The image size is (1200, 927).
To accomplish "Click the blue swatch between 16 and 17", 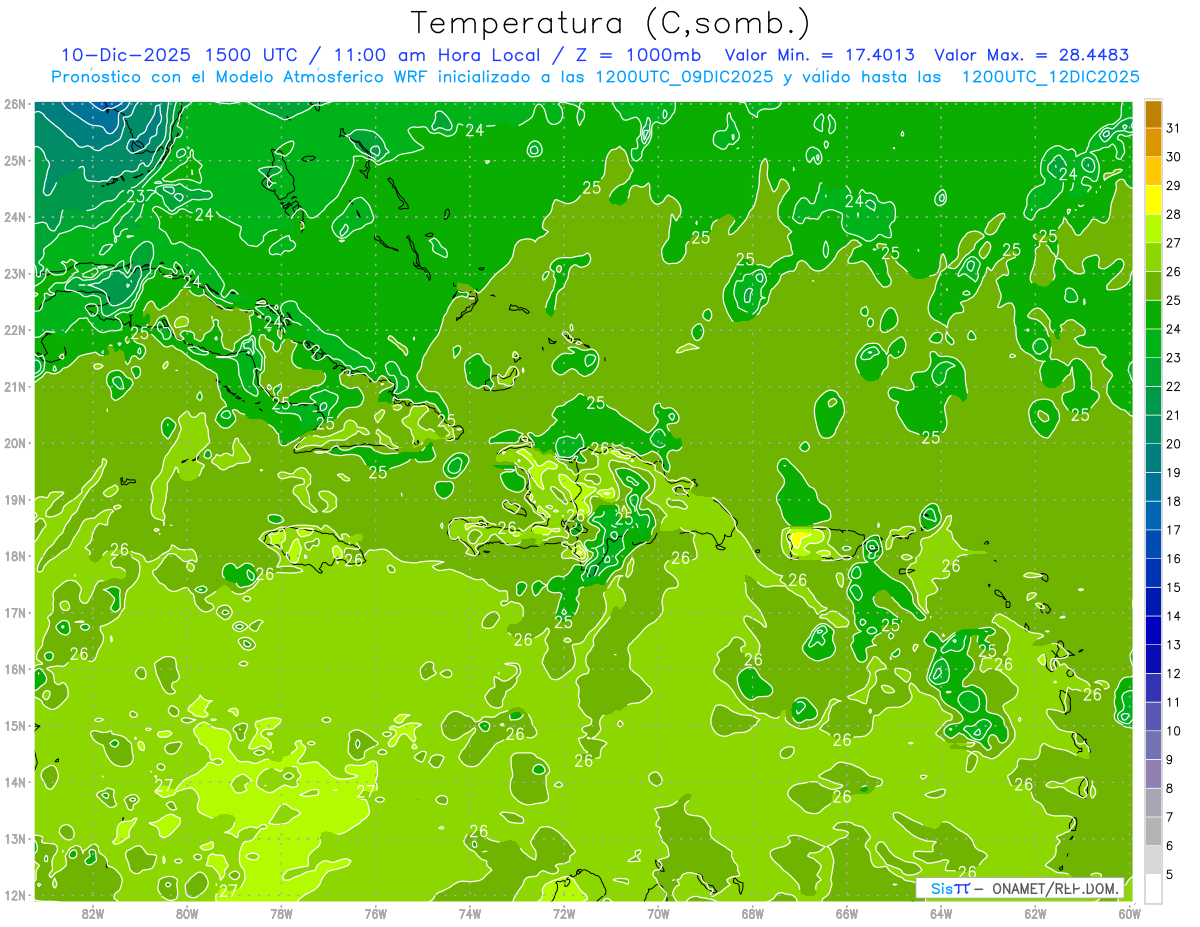I will click(1153, 544).
